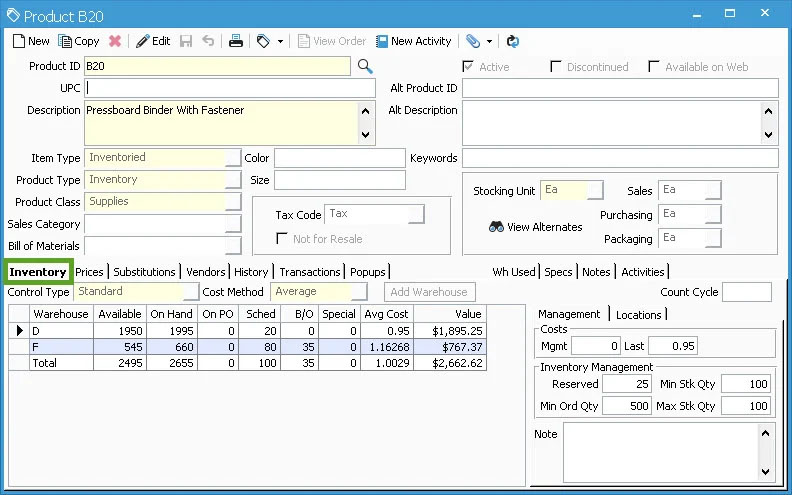This screenshot has height=495, width=792.
Task: Enable the Available on Web checkbox
Action: pos(654,66)
